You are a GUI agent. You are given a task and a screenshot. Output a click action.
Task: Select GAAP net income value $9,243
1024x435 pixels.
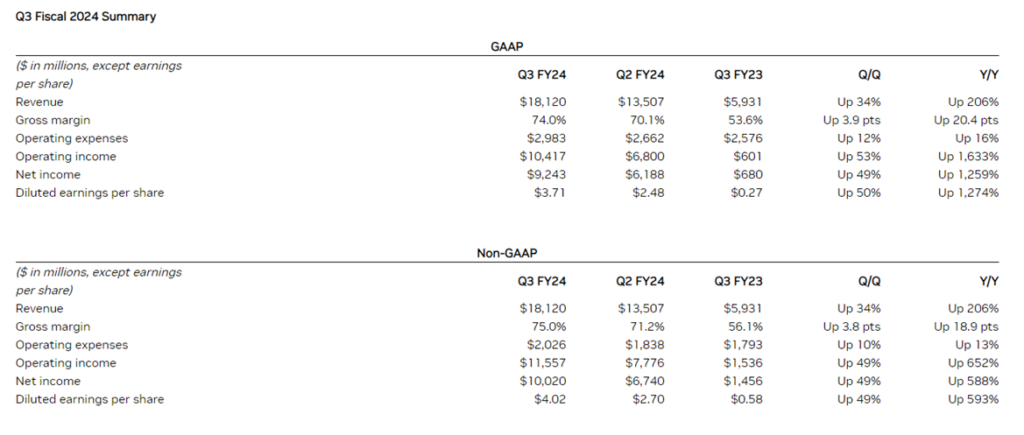click(x=548, y=174)
